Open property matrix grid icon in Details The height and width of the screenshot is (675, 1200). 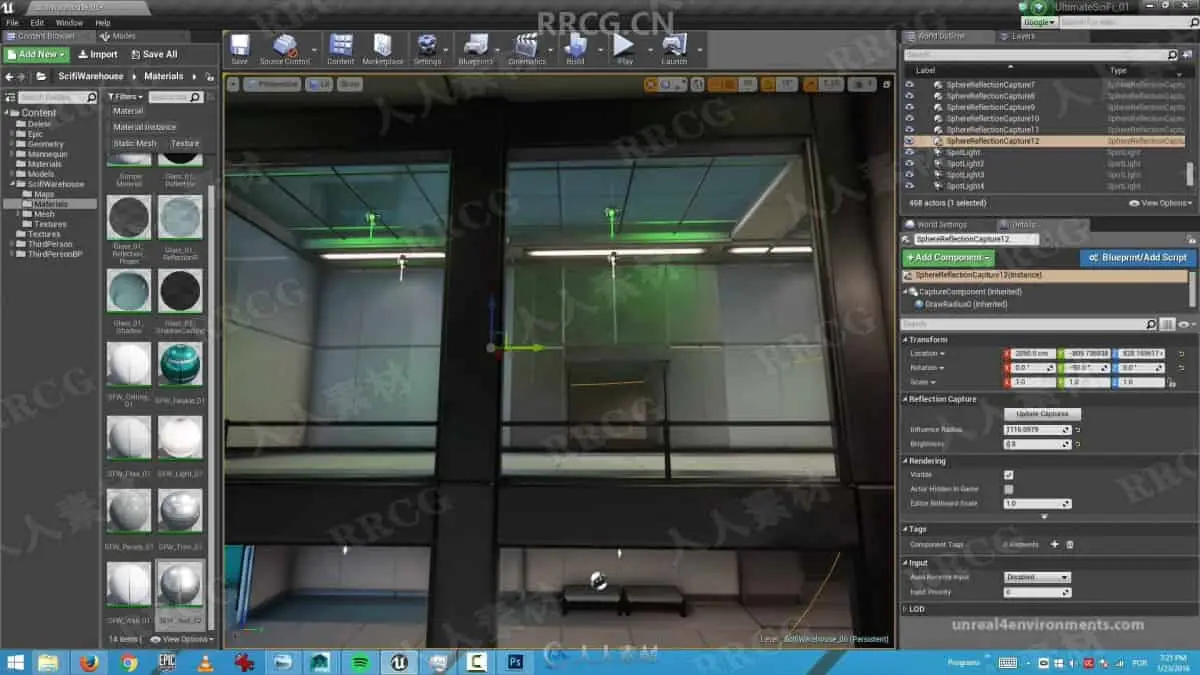click(1167, 324)
